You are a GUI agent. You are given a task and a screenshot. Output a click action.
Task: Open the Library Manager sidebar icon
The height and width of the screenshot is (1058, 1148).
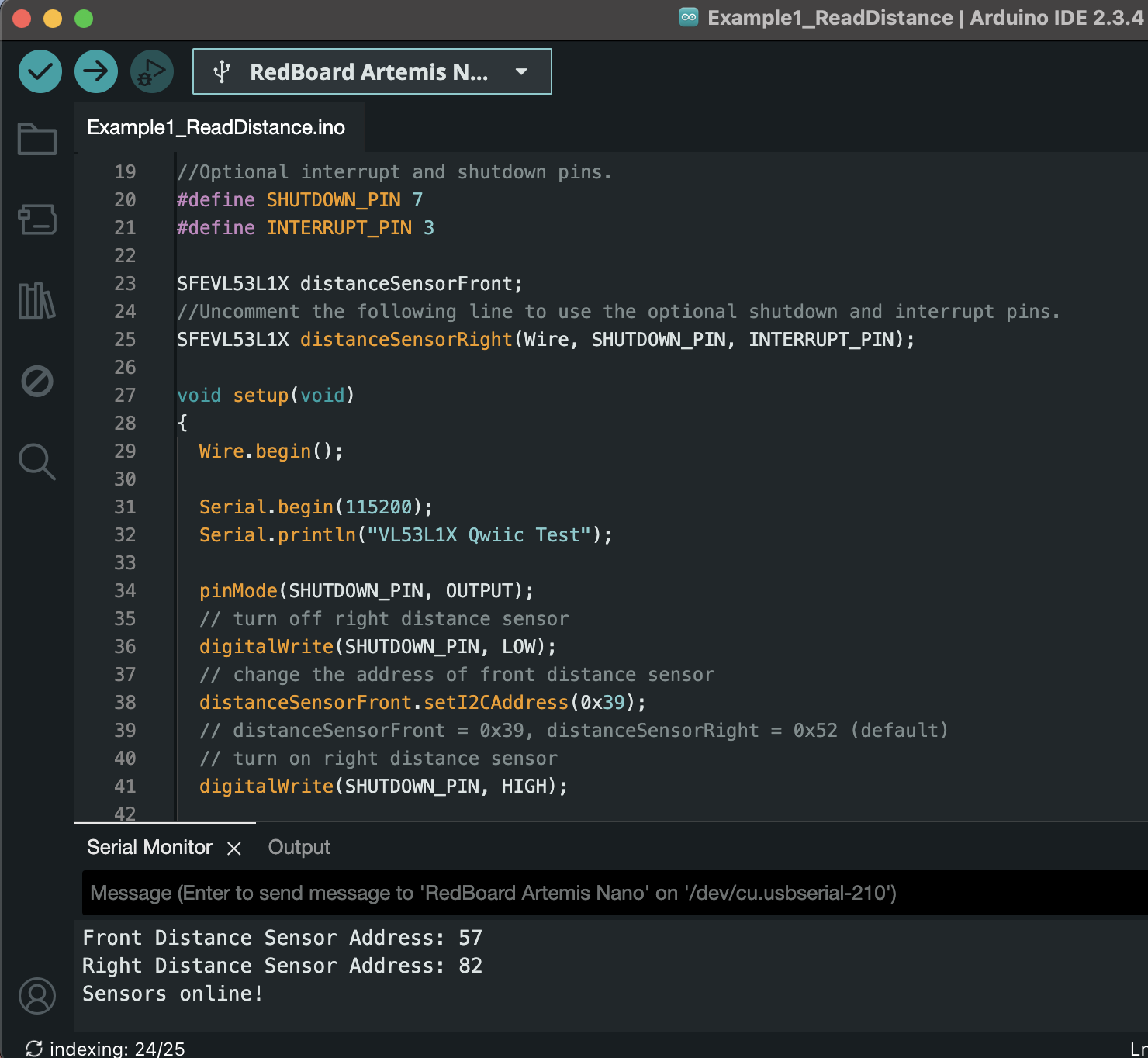point(37,300)
